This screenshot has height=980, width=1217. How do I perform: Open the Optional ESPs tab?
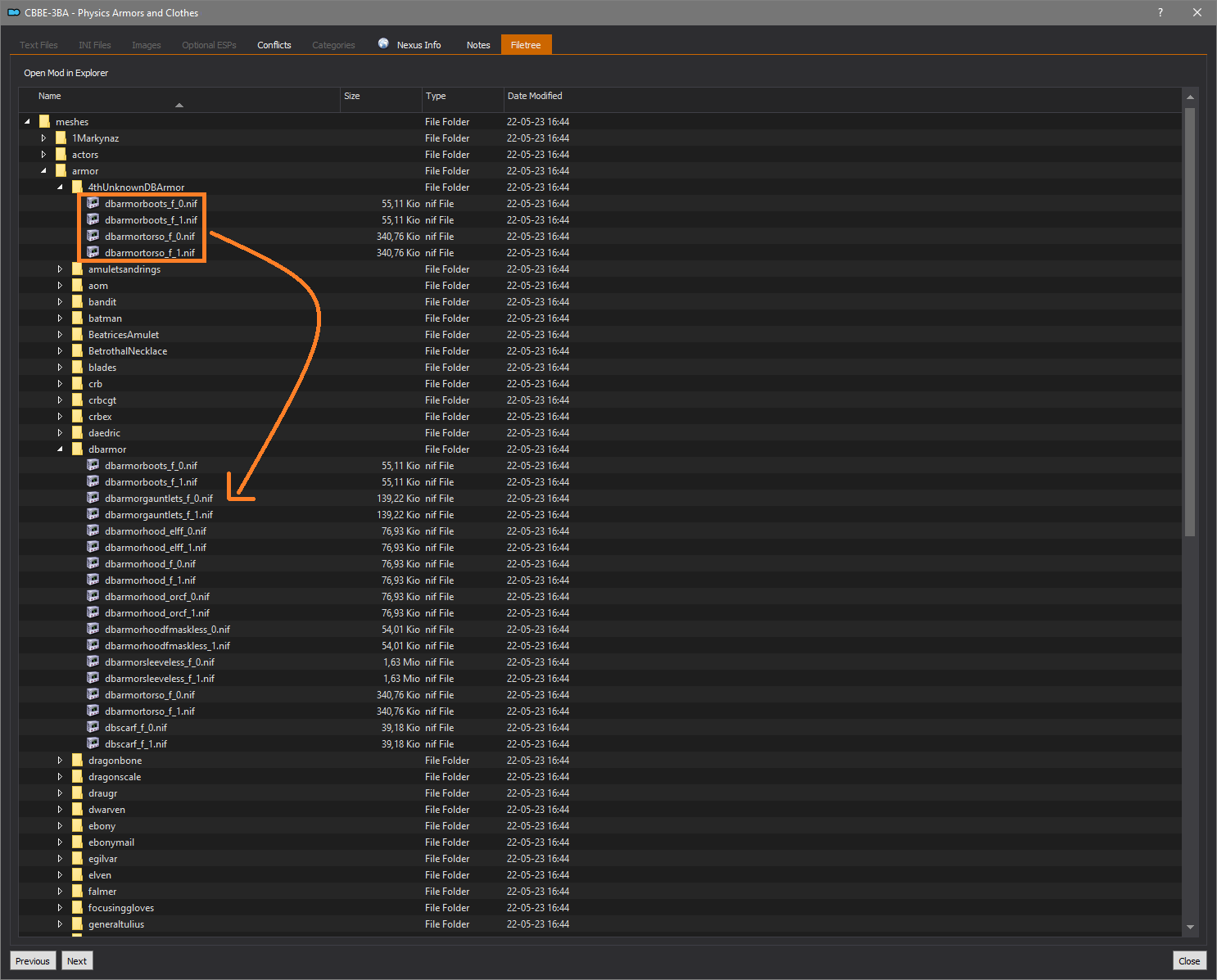pos(209,45)
